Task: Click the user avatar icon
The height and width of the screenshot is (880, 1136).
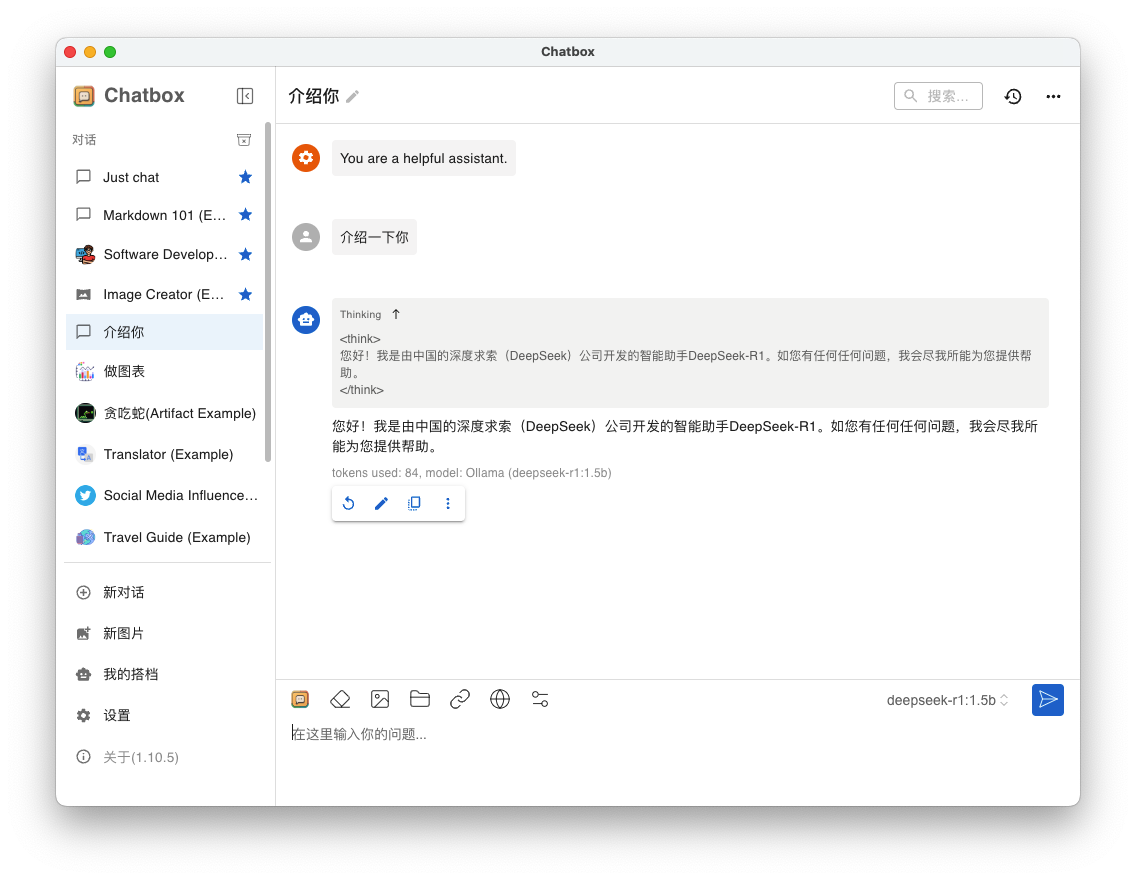Action: click(306, 237)
